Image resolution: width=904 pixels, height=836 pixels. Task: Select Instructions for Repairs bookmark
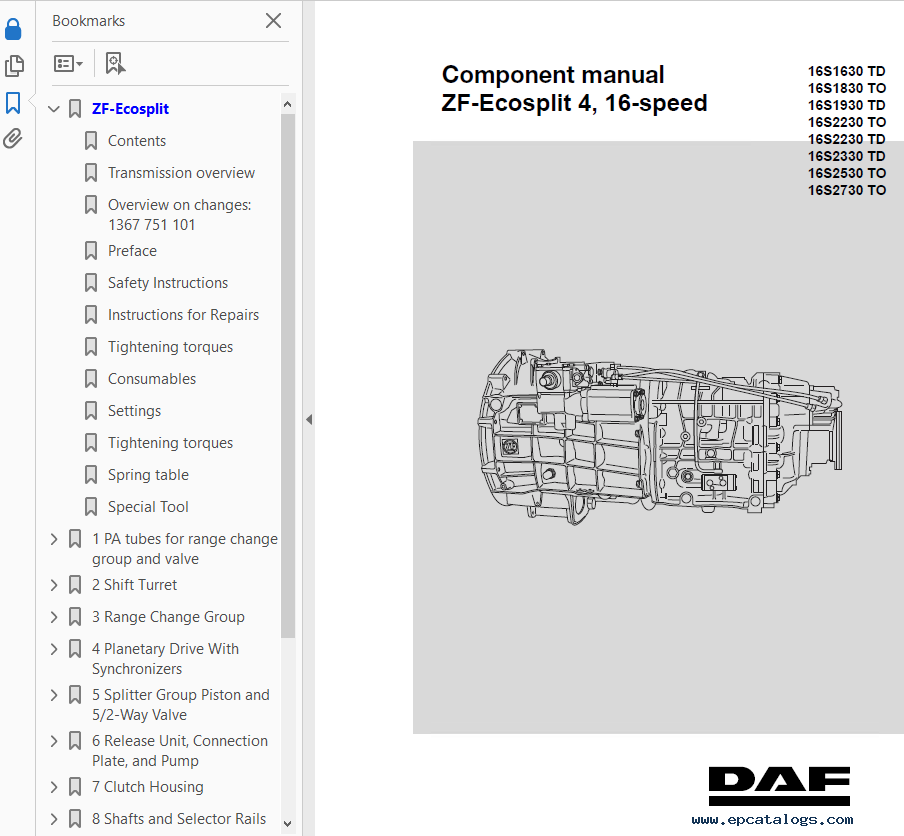[183, 315]
